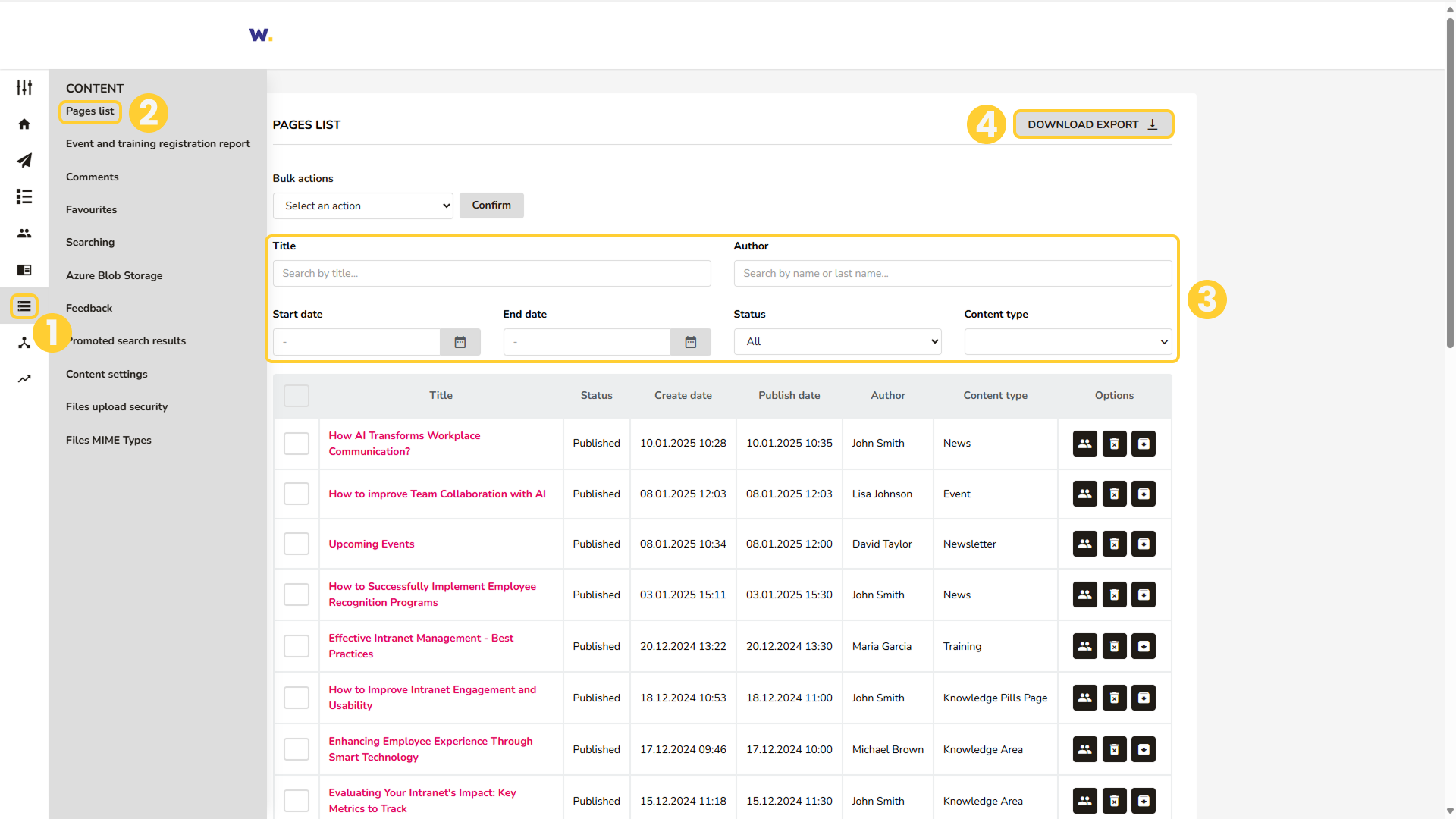The image size is (1456, 819).
Task: Delete icon for How AI Transforms Workplace row
Action: point(1114,444)
